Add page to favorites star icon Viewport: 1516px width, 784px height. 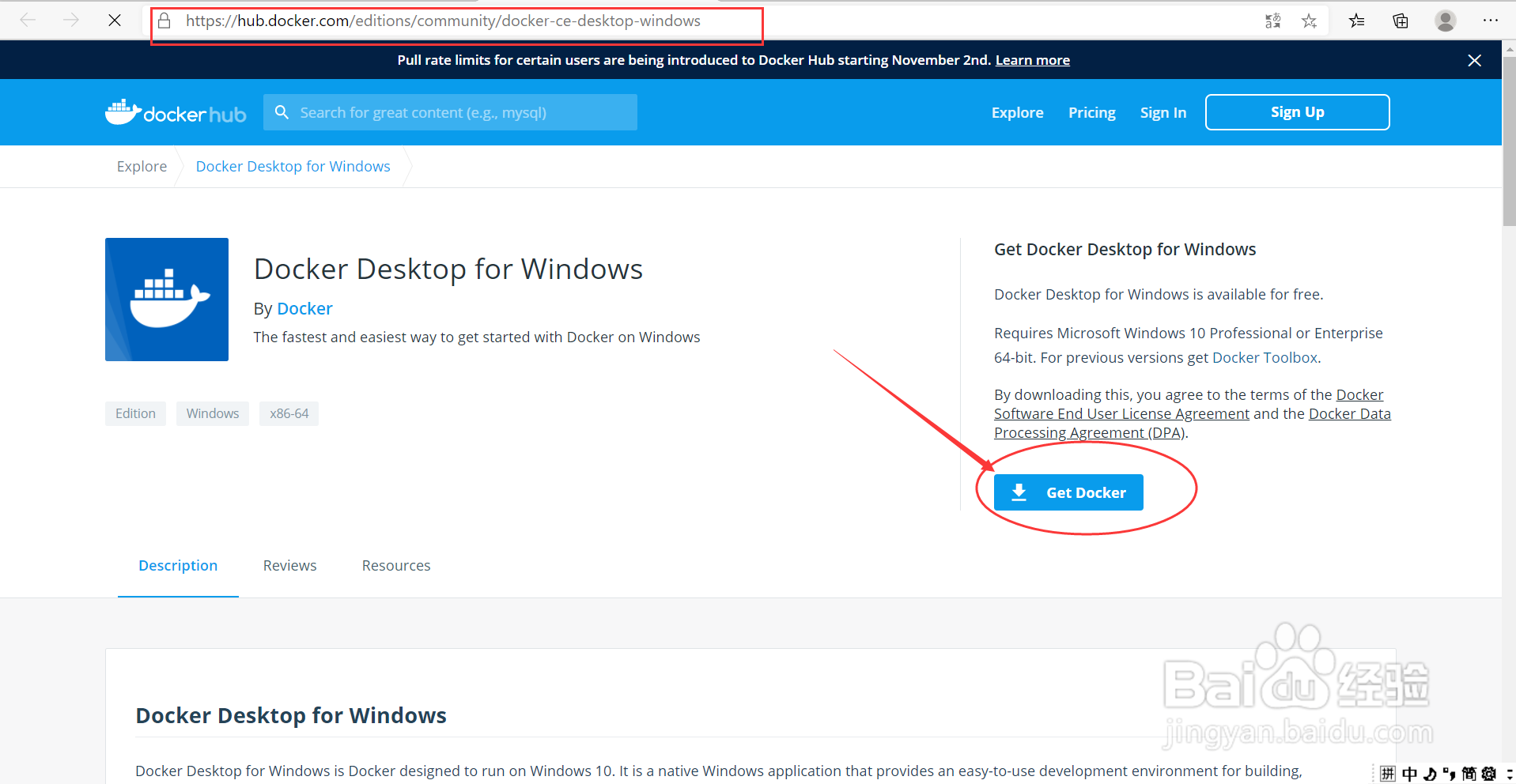(1310, 21)
